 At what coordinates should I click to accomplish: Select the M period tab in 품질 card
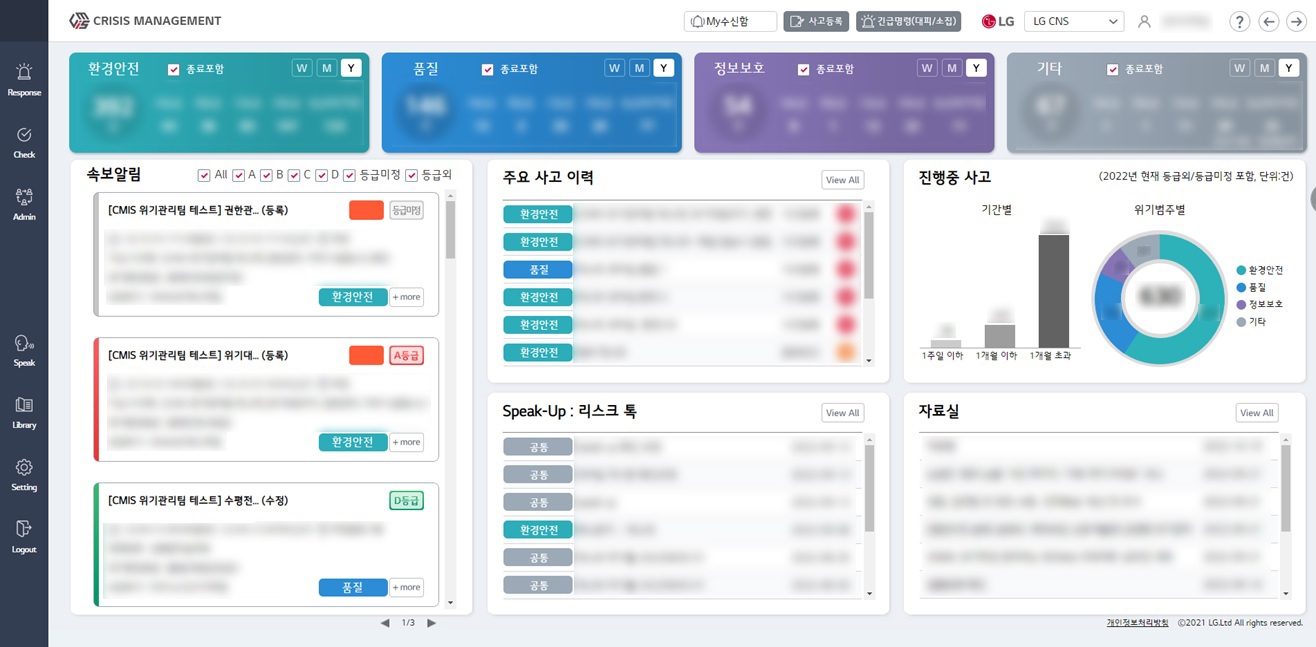pos(639,68)
